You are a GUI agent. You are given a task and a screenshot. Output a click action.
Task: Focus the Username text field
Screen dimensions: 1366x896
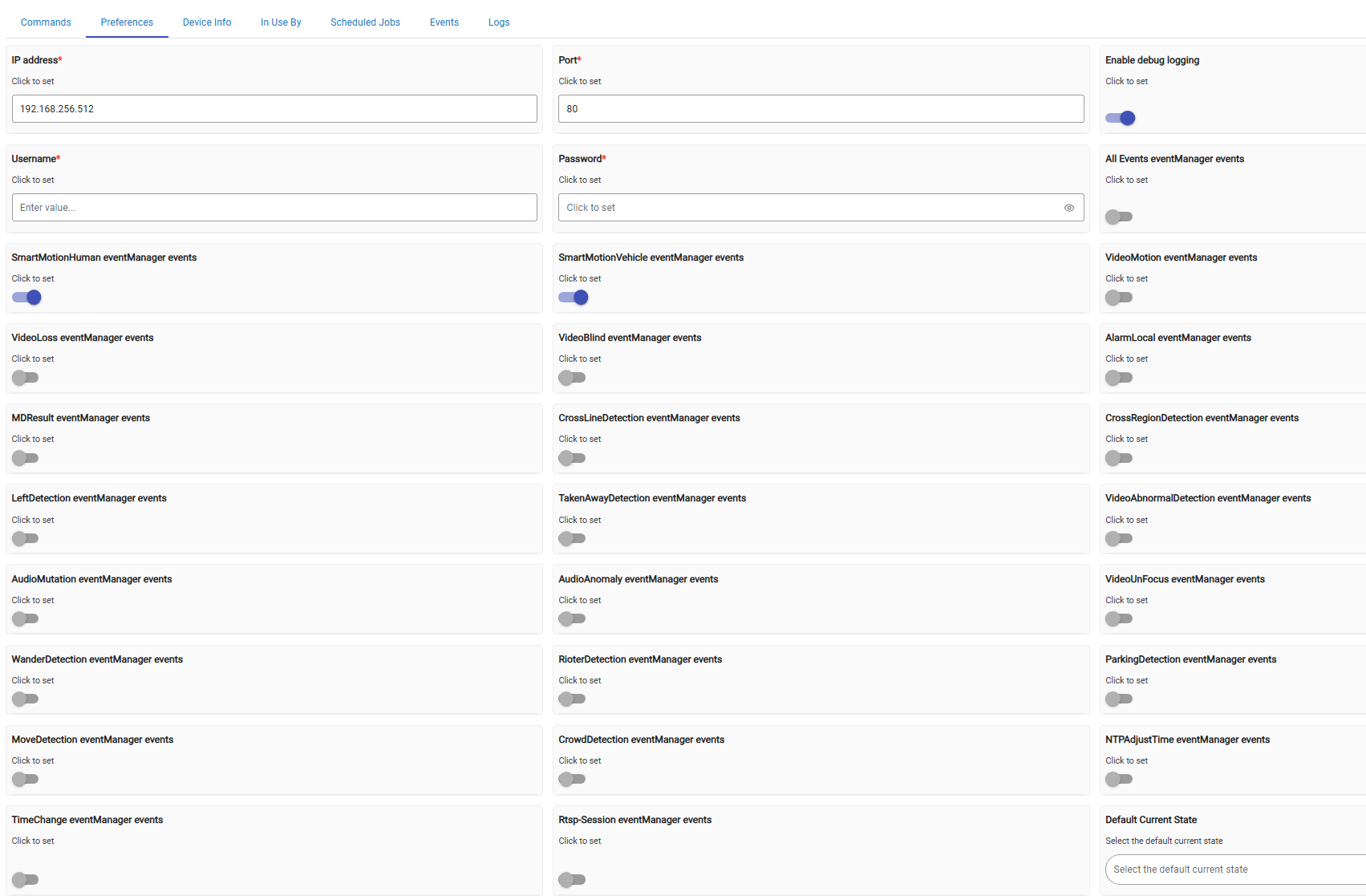pyautogui.click(x=274, y=208)
